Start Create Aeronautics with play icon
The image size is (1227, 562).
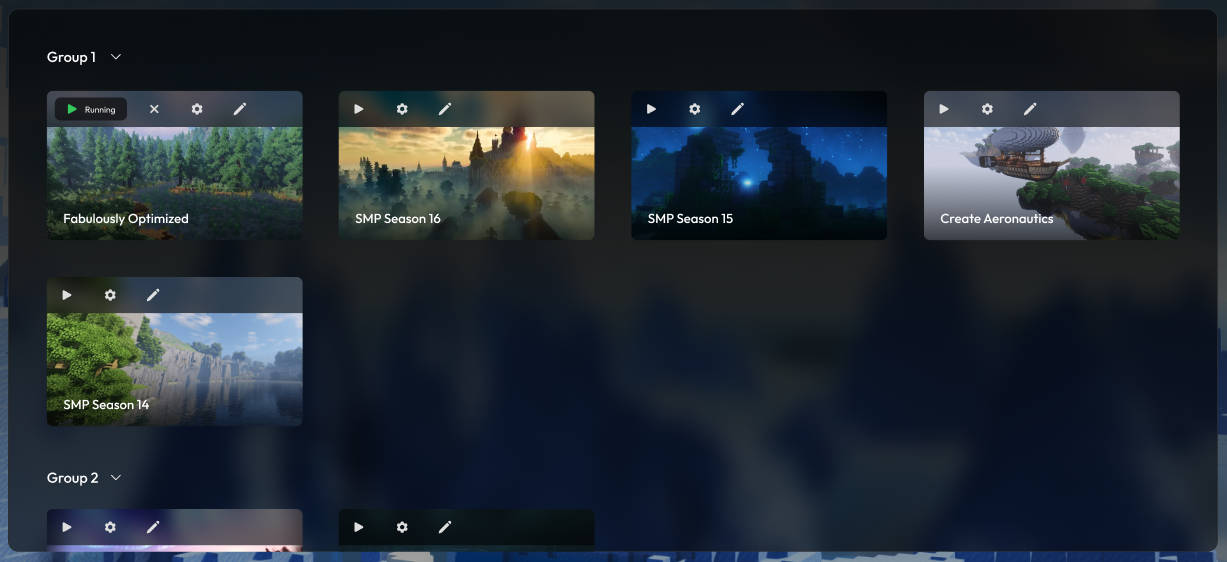[x=944, y=109]
